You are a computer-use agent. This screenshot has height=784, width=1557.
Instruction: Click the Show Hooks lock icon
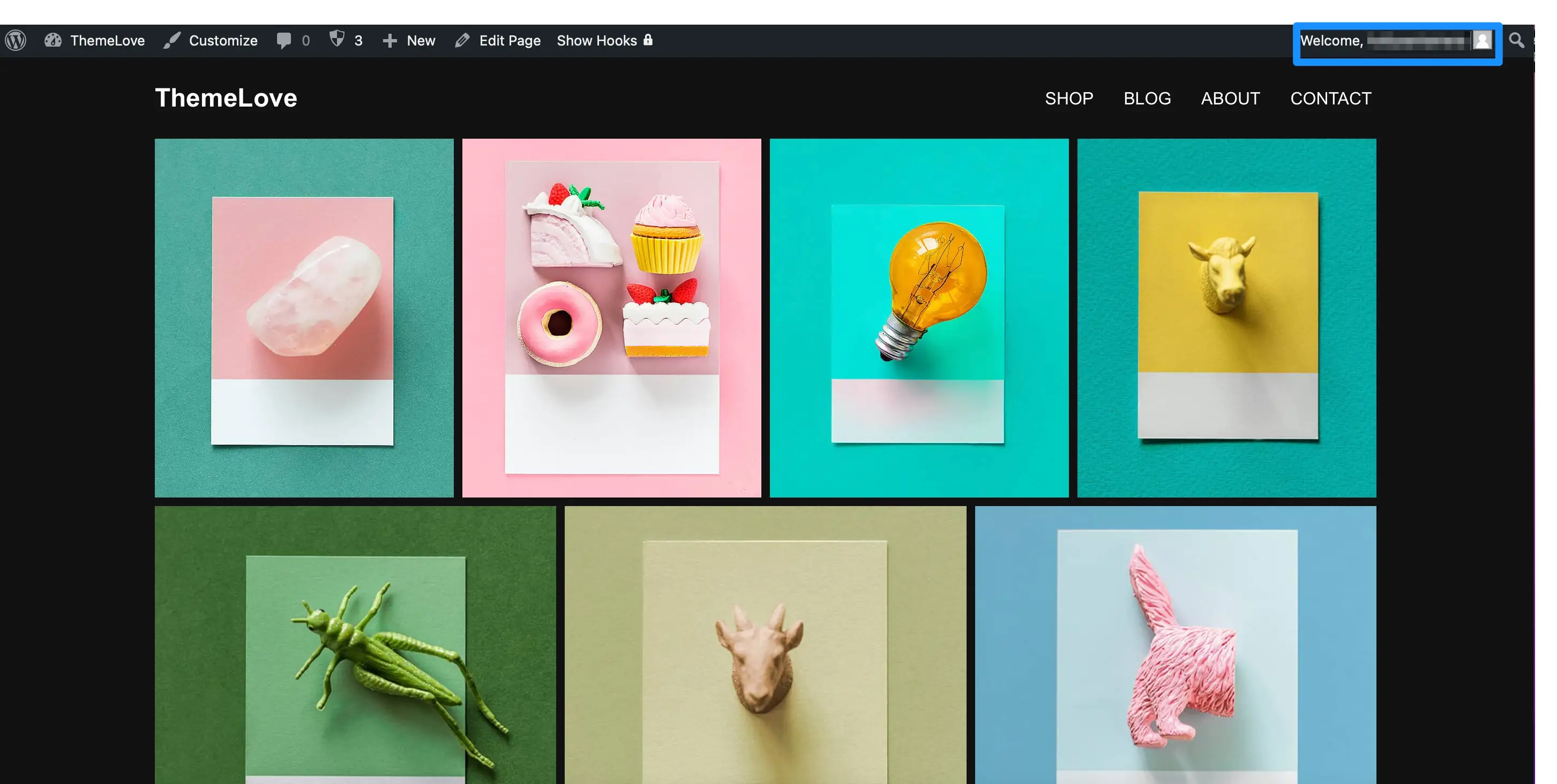point(649,40)
